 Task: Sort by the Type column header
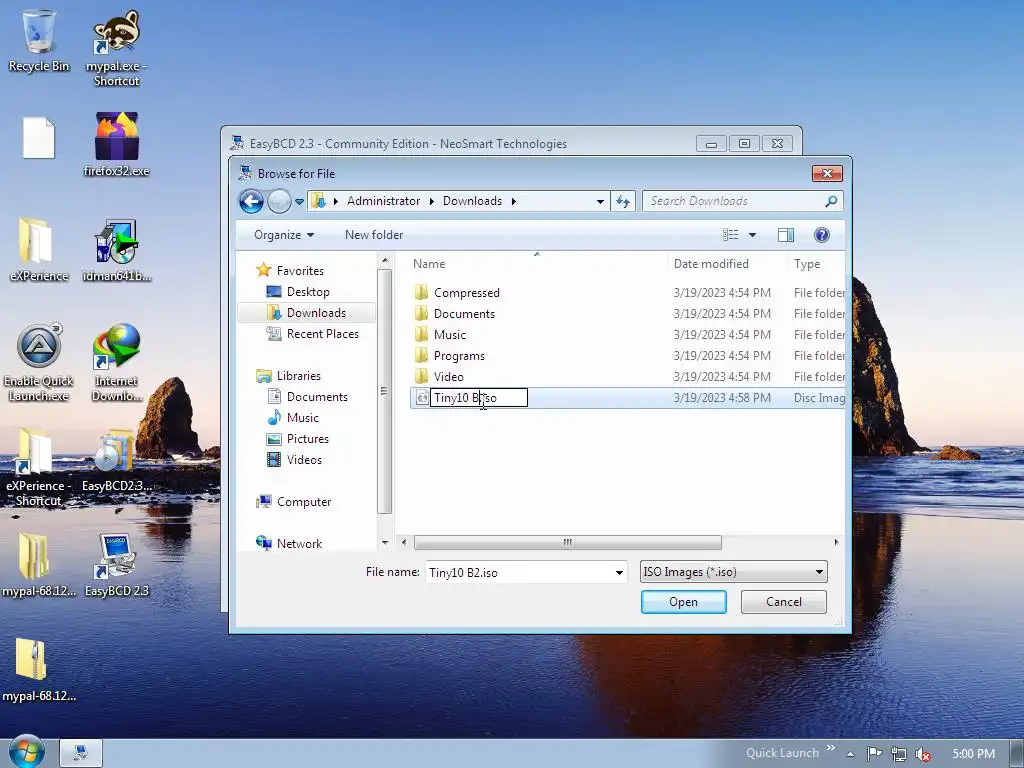tap(807, 264)
